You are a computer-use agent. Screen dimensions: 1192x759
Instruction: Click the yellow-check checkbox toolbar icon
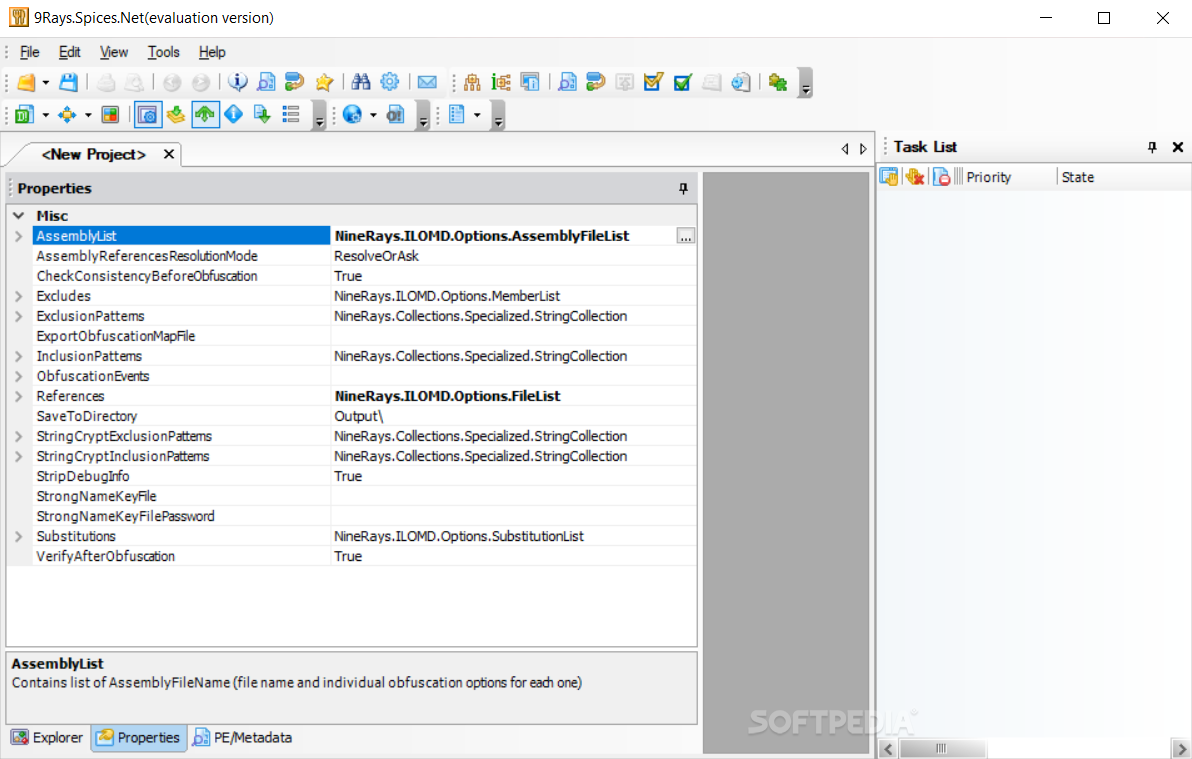pyautogui.click(x=653, y=82)
